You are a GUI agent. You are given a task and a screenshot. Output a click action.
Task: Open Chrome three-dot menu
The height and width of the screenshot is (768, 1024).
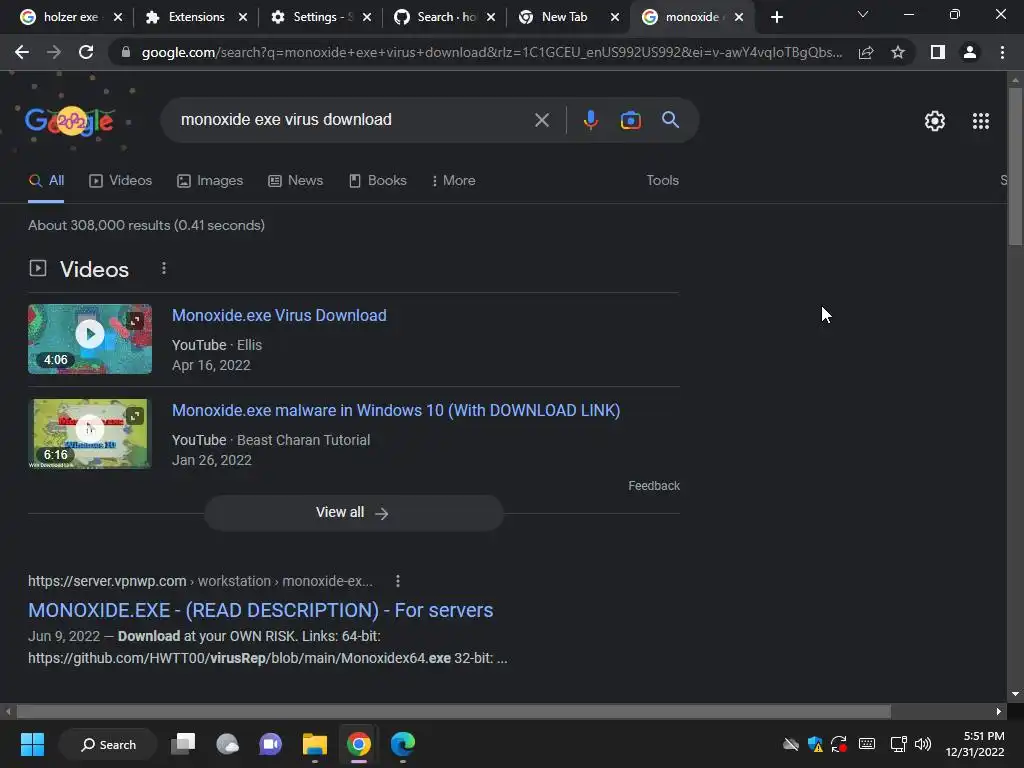coord(1002,52)
